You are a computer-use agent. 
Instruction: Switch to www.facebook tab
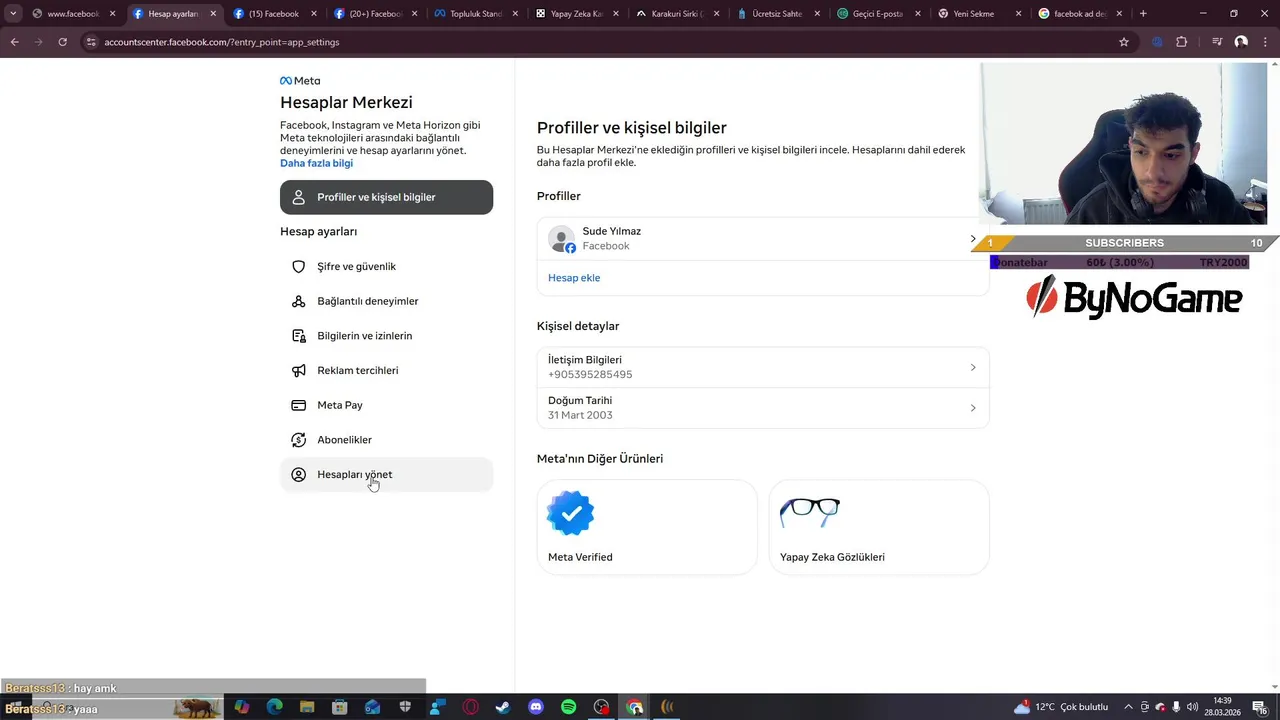(72, 14)
